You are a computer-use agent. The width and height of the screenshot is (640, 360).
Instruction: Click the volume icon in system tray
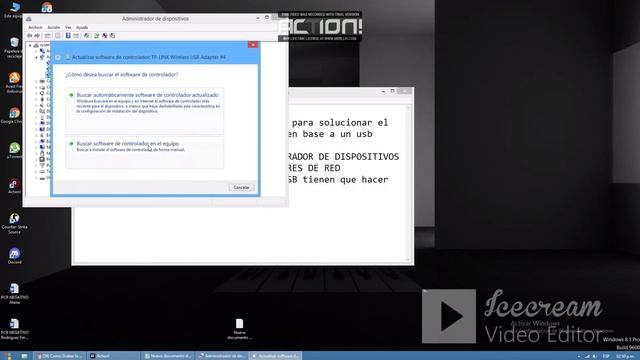tap(594, 356)
